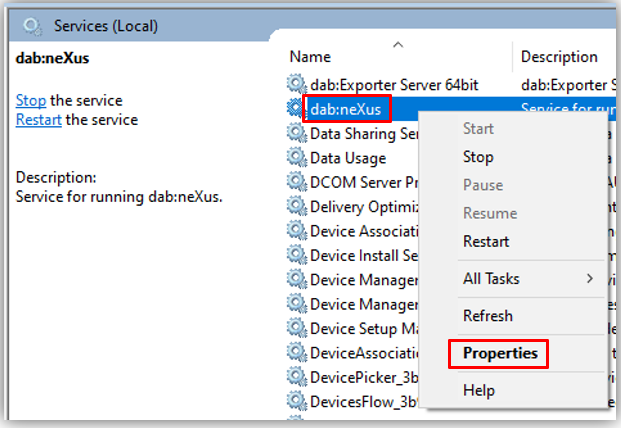Choose Refresh in the context menu
Viewport: 621px width, 428px height.
click(x=488, y=316)
